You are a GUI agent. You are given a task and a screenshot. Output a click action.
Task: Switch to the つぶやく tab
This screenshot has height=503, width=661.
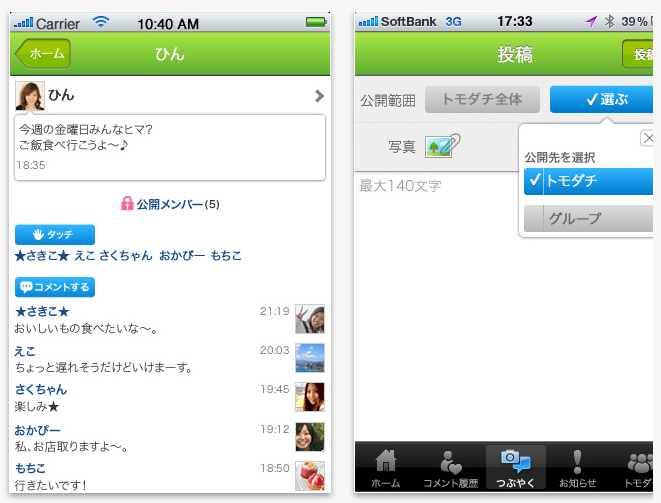point(516,468)
